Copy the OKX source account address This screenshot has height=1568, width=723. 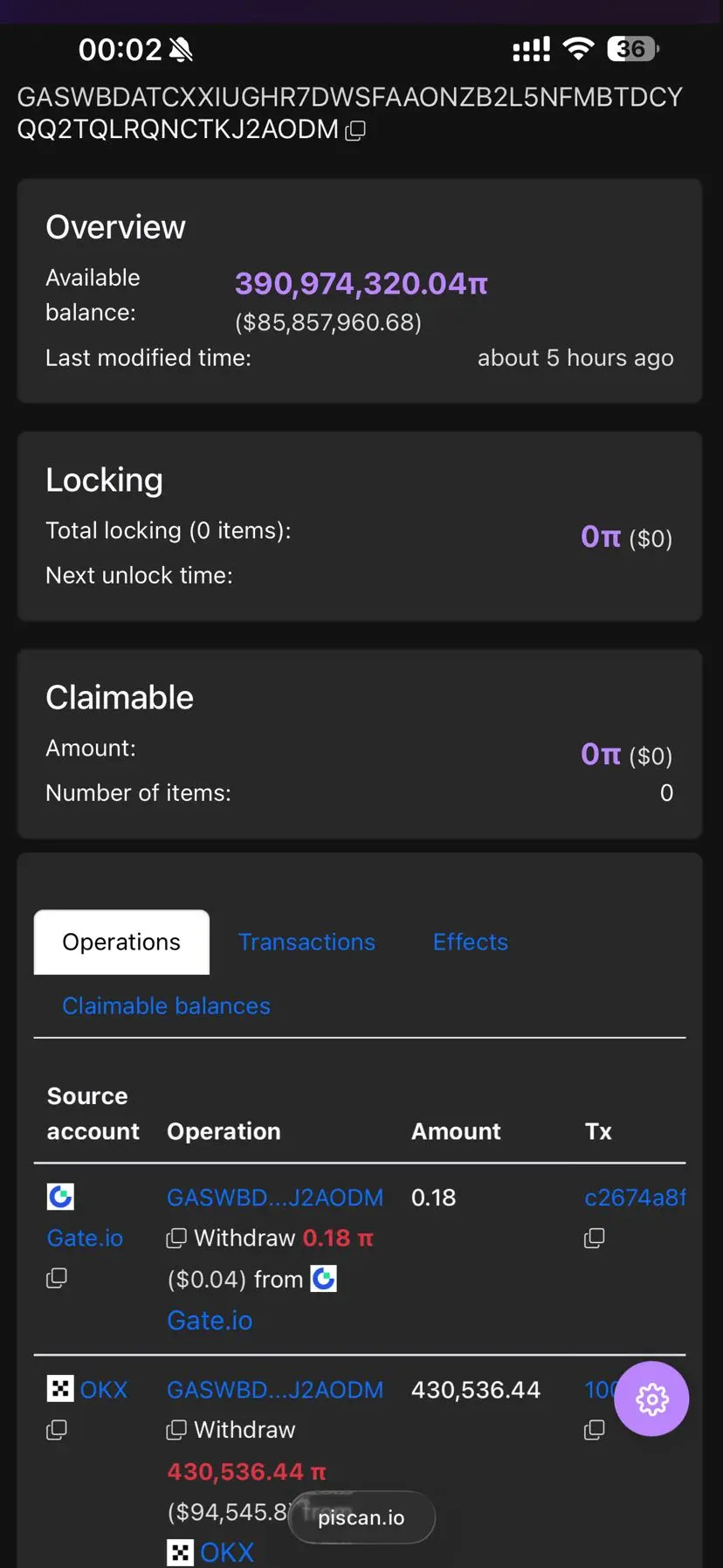click(x=57, y=1430)
